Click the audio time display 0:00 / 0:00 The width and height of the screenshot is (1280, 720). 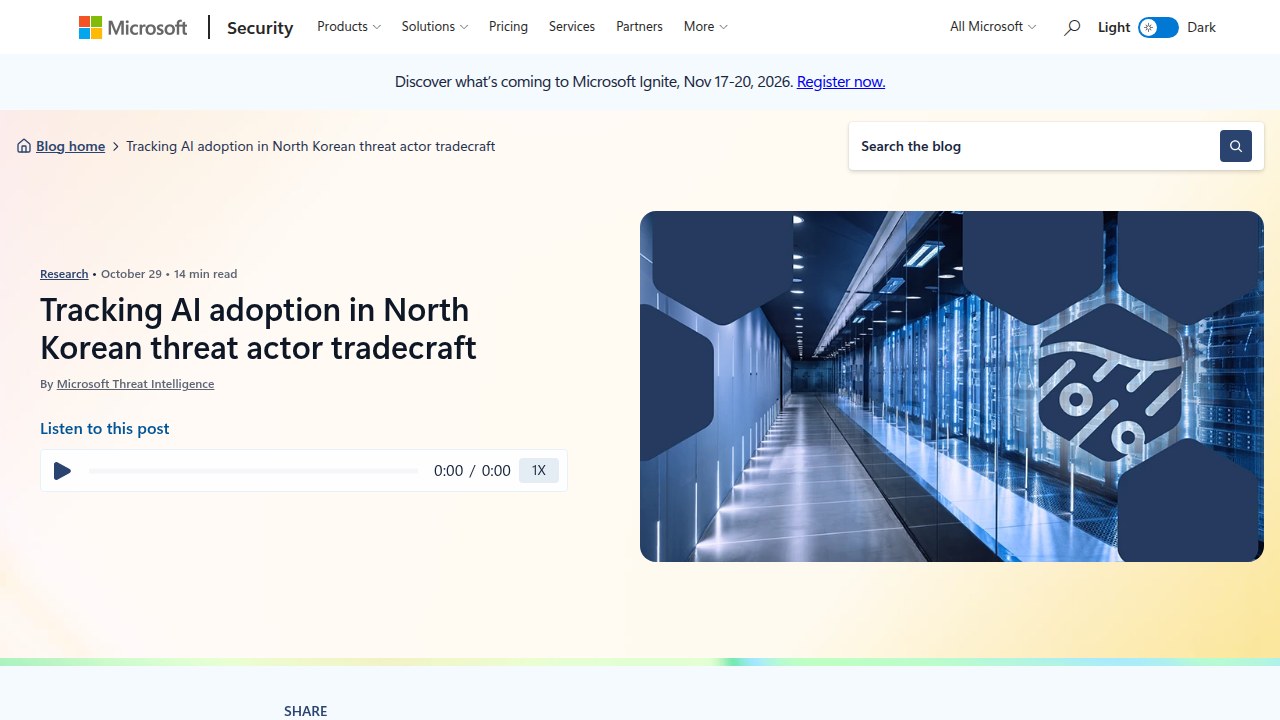472,471
